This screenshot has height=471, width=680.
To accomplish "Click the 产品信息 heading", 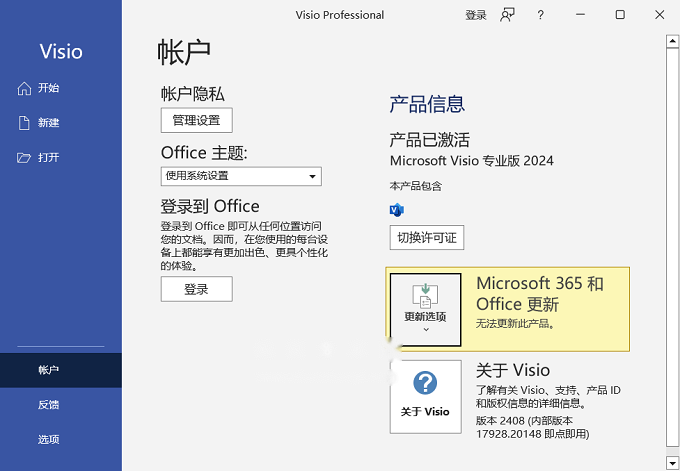I will 427,104.
